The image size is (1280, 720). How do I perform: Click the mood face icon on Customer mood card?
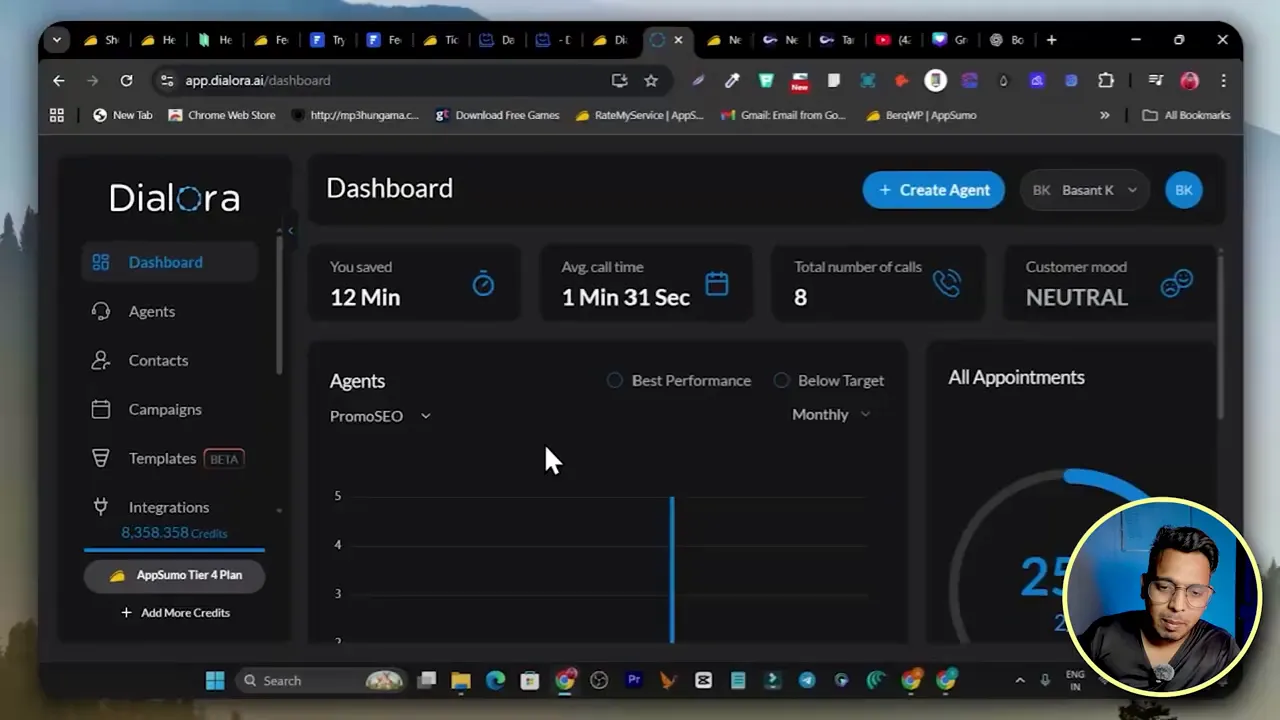(1176, 284)
